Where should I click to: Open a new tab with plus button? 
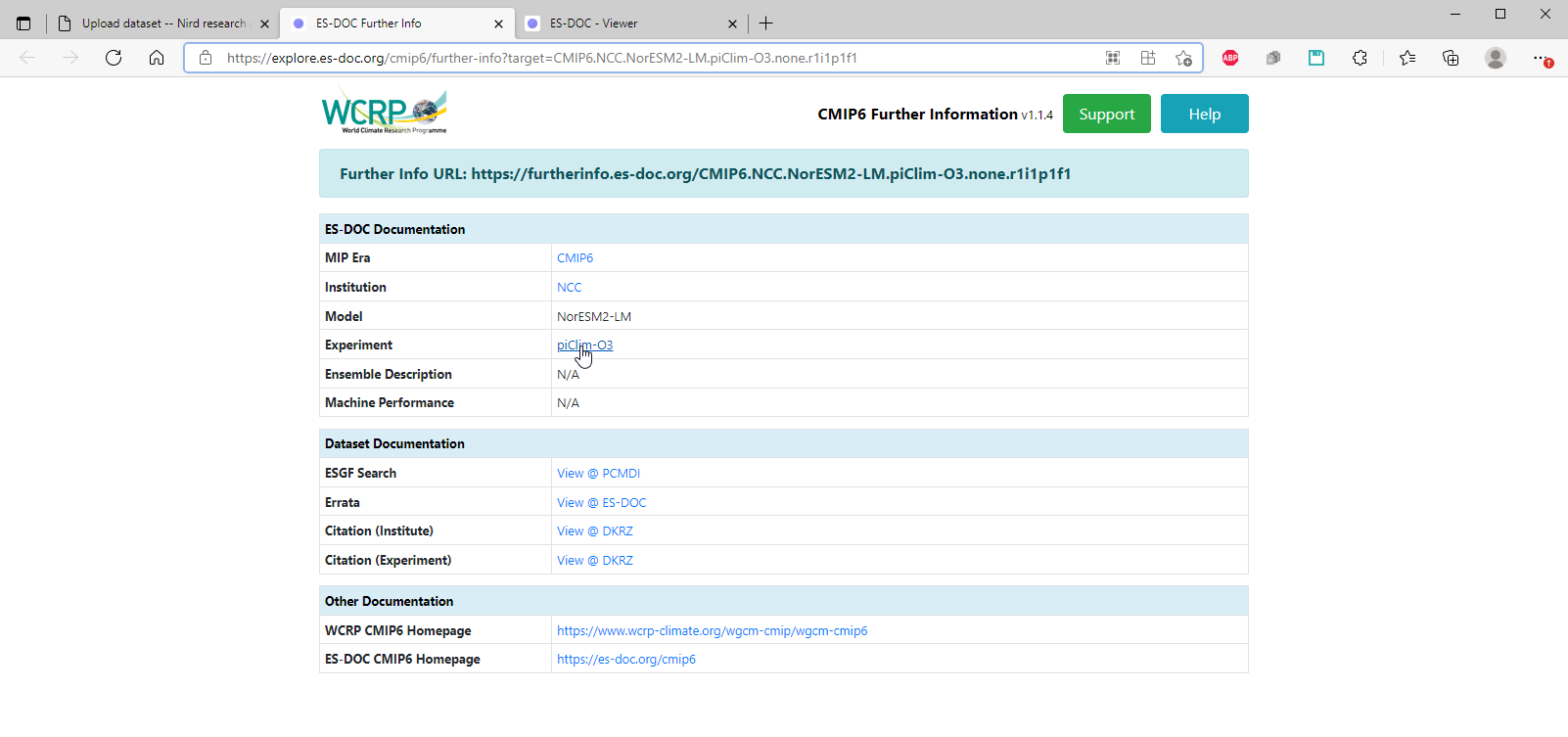pyautogui.click(x=766, y=23)
